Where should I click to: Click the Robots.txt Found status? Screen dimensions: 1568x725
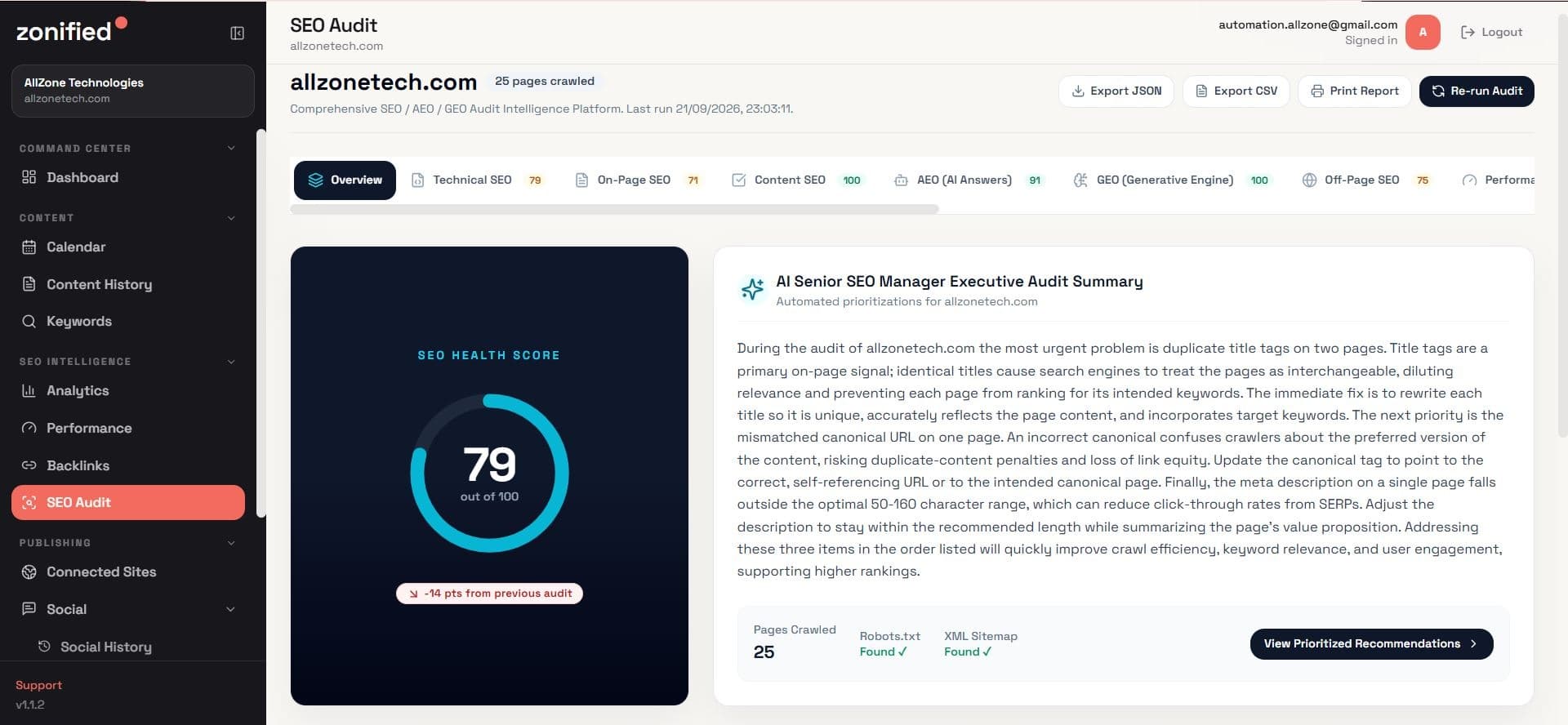[x=889, y=643]
